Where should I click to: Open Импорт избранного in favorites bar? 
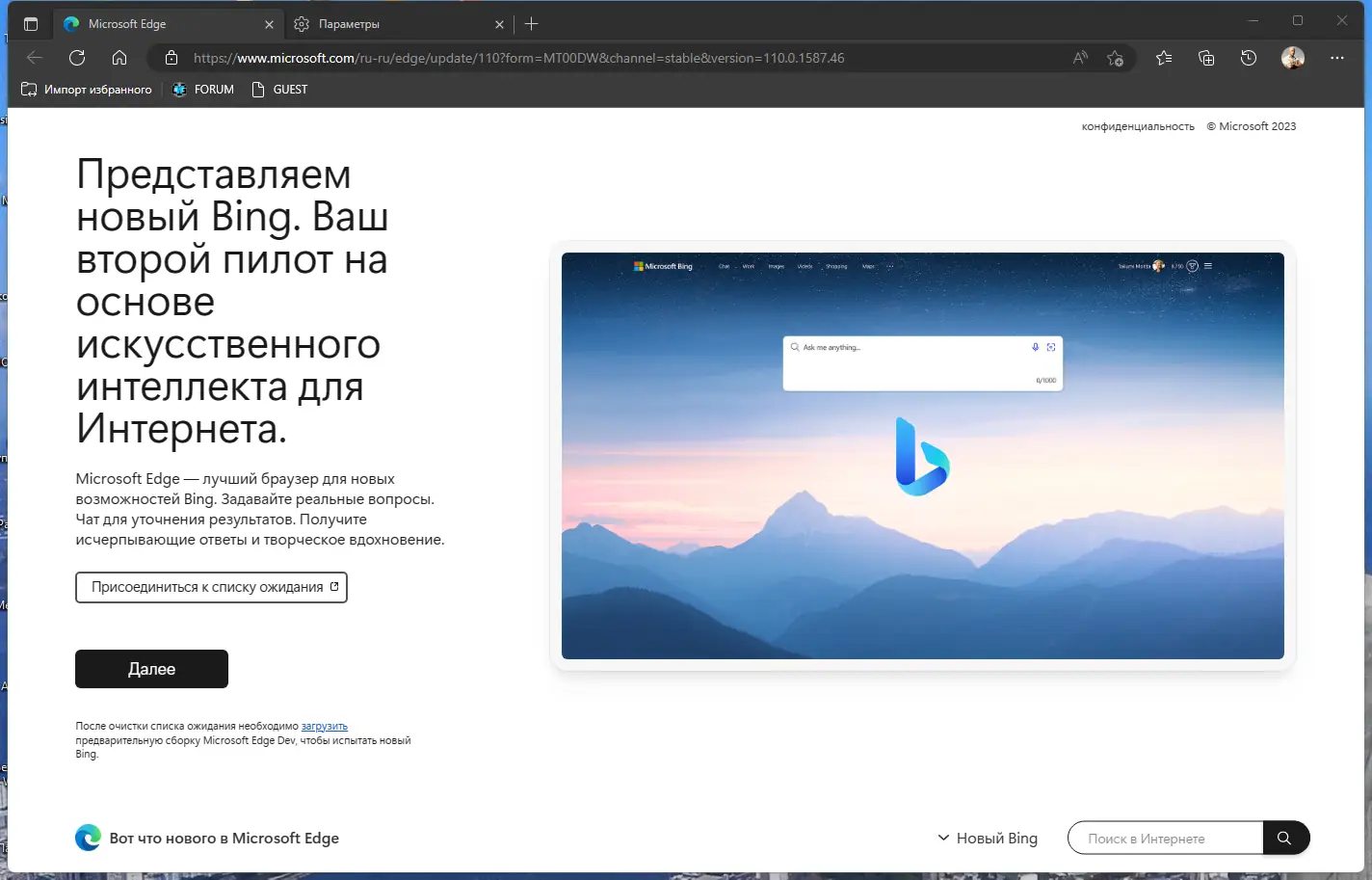[87, 90]
